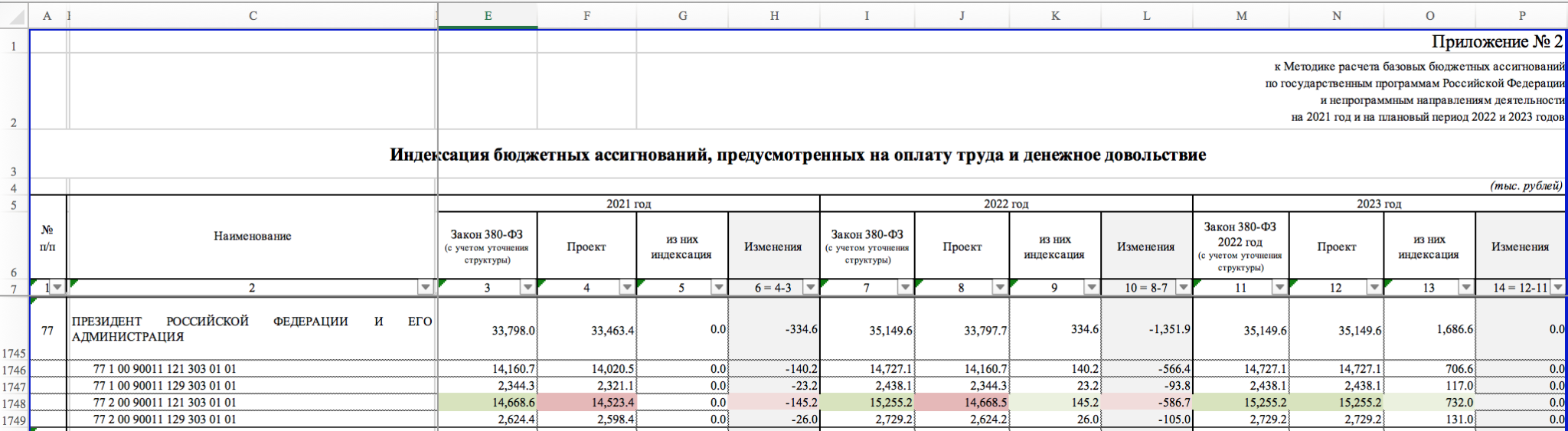This screenshot has width=1568, height=431.
Task: Click the red highlighted cell 14,668.5
Action: [x=962, y=403]
